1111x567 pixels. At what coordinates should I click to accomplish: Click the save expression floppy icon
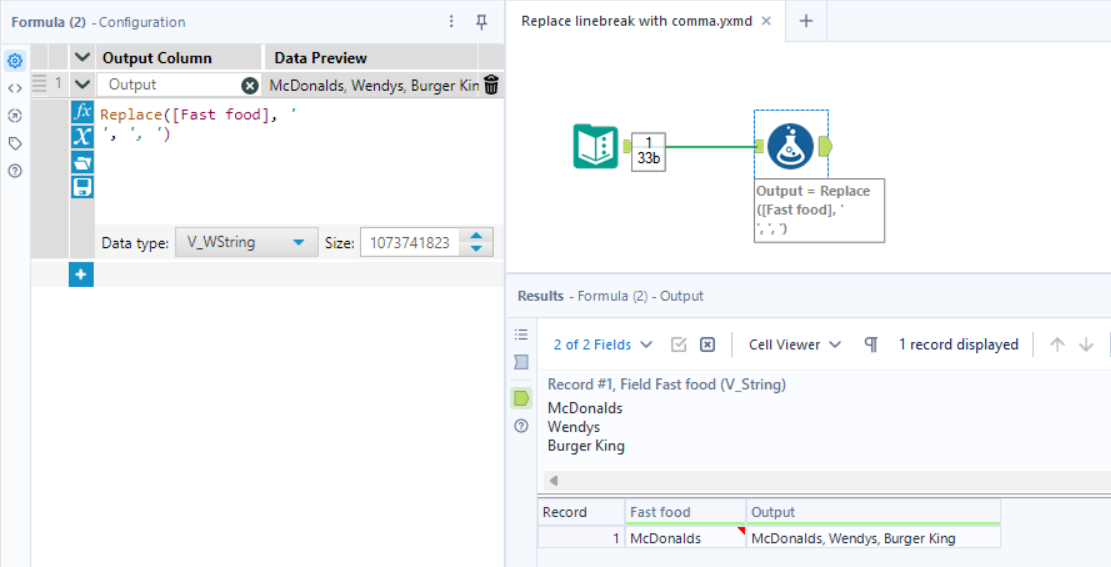83,187
